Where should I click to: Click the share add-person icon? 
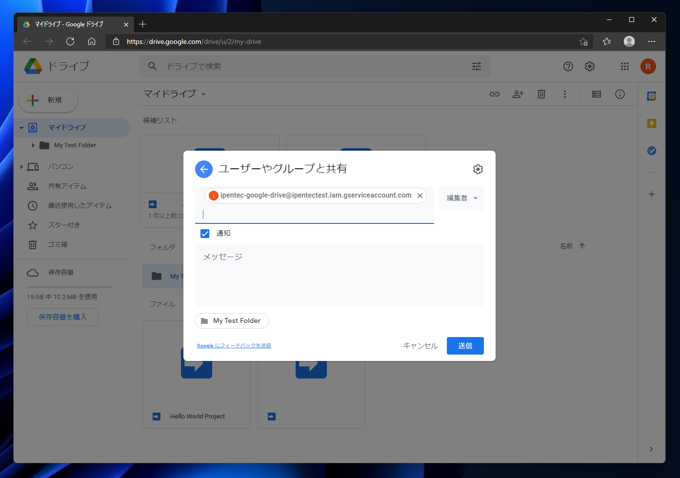point(518,94)
